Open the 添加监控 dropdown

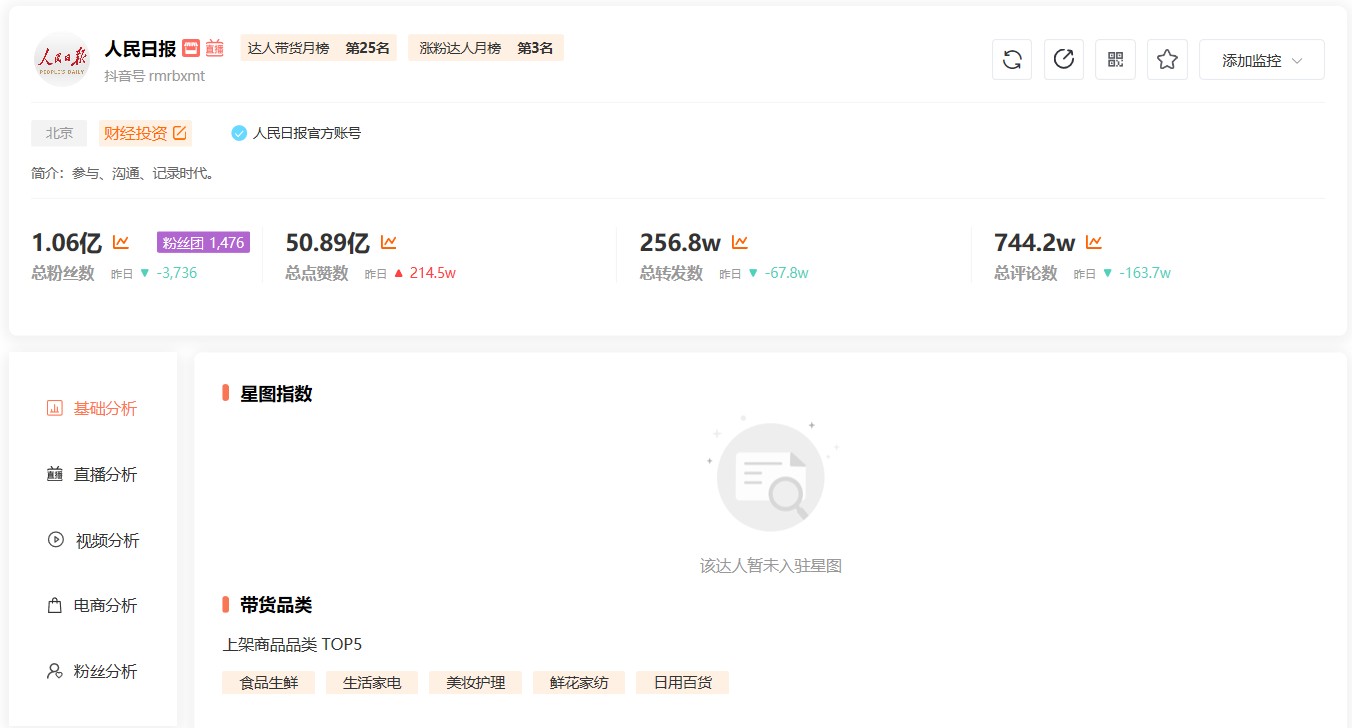(x=1262, y=60)
